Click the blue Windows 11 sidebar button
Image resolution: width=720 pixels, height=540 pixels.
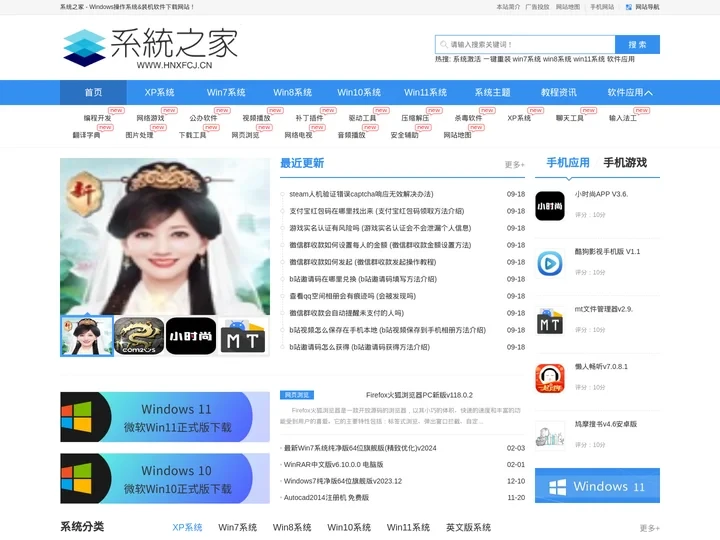(x=597, y=486)
